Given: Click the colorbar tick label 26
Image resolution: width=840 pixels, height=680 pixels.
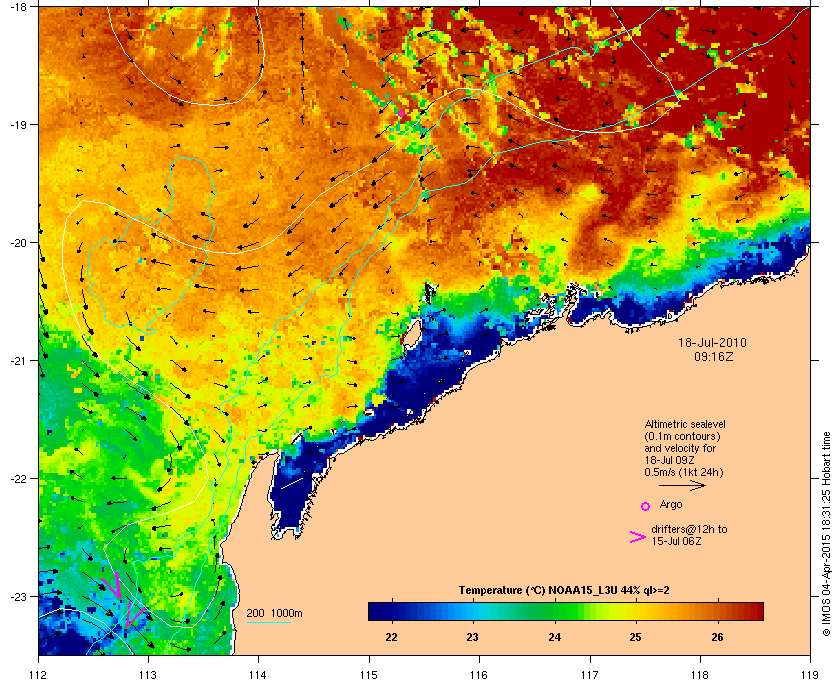Looking at the screenshot, I should pos(717,637).
